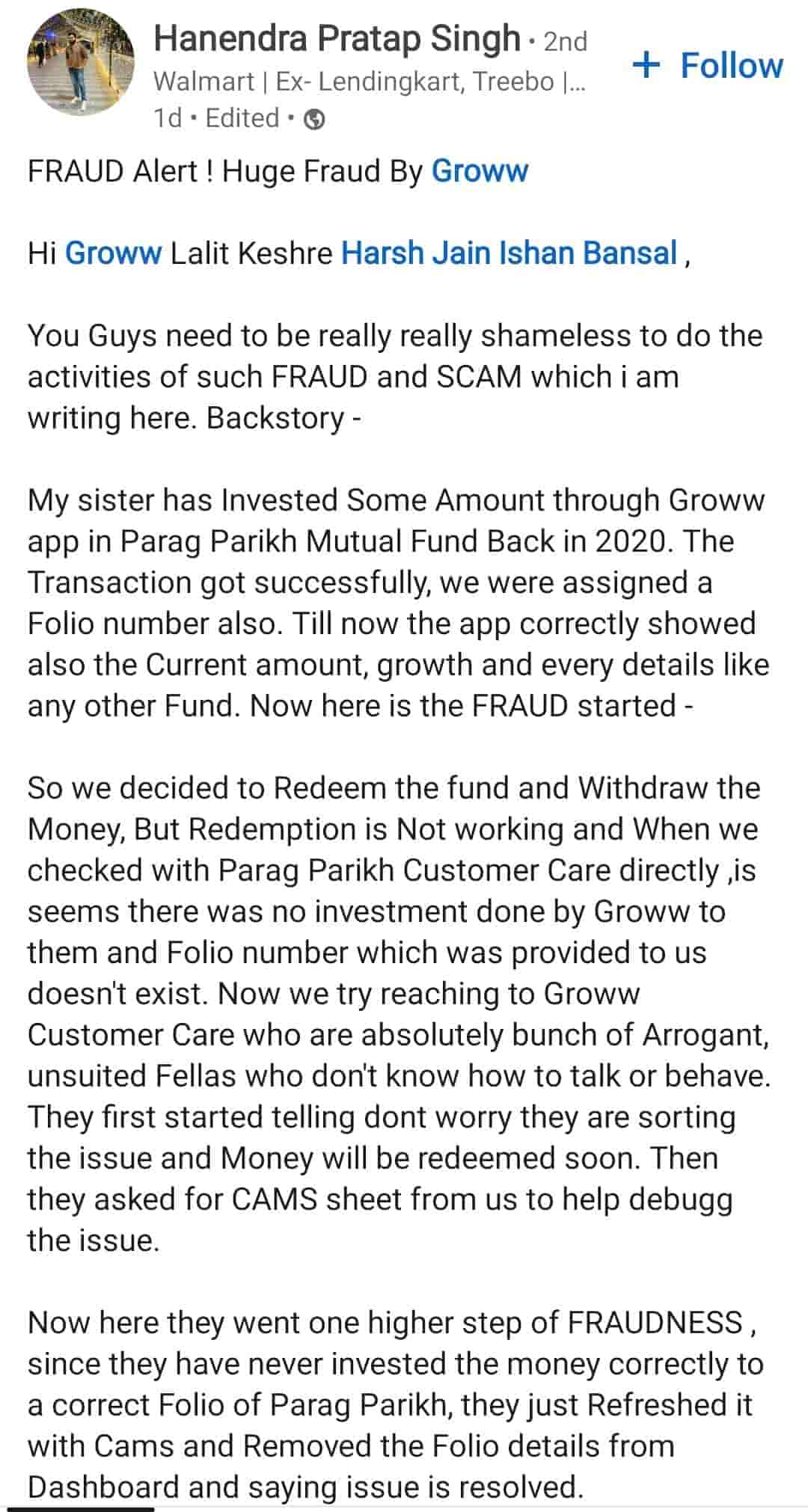Click the "My sister has Invested" paragraph
Image resolution: width=808 pixels, height=1512 pixels.
[397, 603]
